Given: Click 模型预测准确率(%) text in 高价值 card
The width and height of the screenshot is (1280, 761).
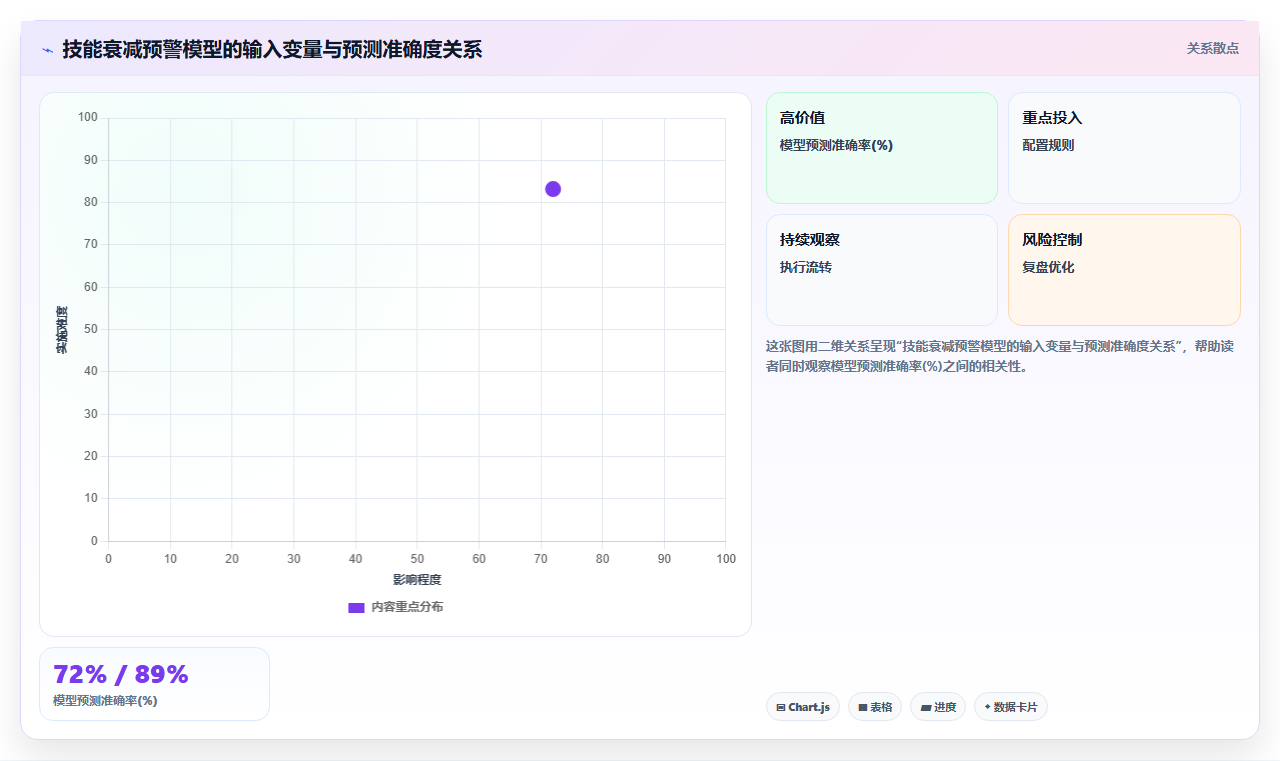Looking at the screenshot, I should pos(836,145).
